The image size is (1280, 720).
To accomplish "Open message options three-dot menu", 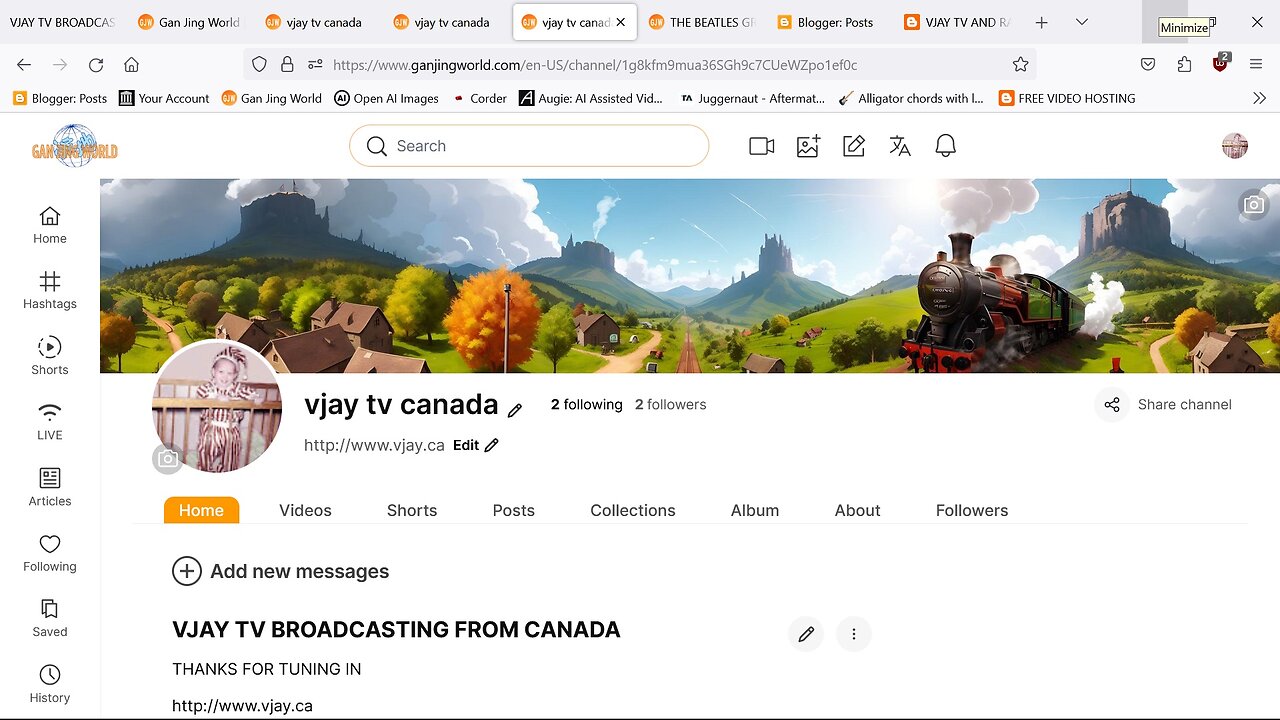I will 854,634.
